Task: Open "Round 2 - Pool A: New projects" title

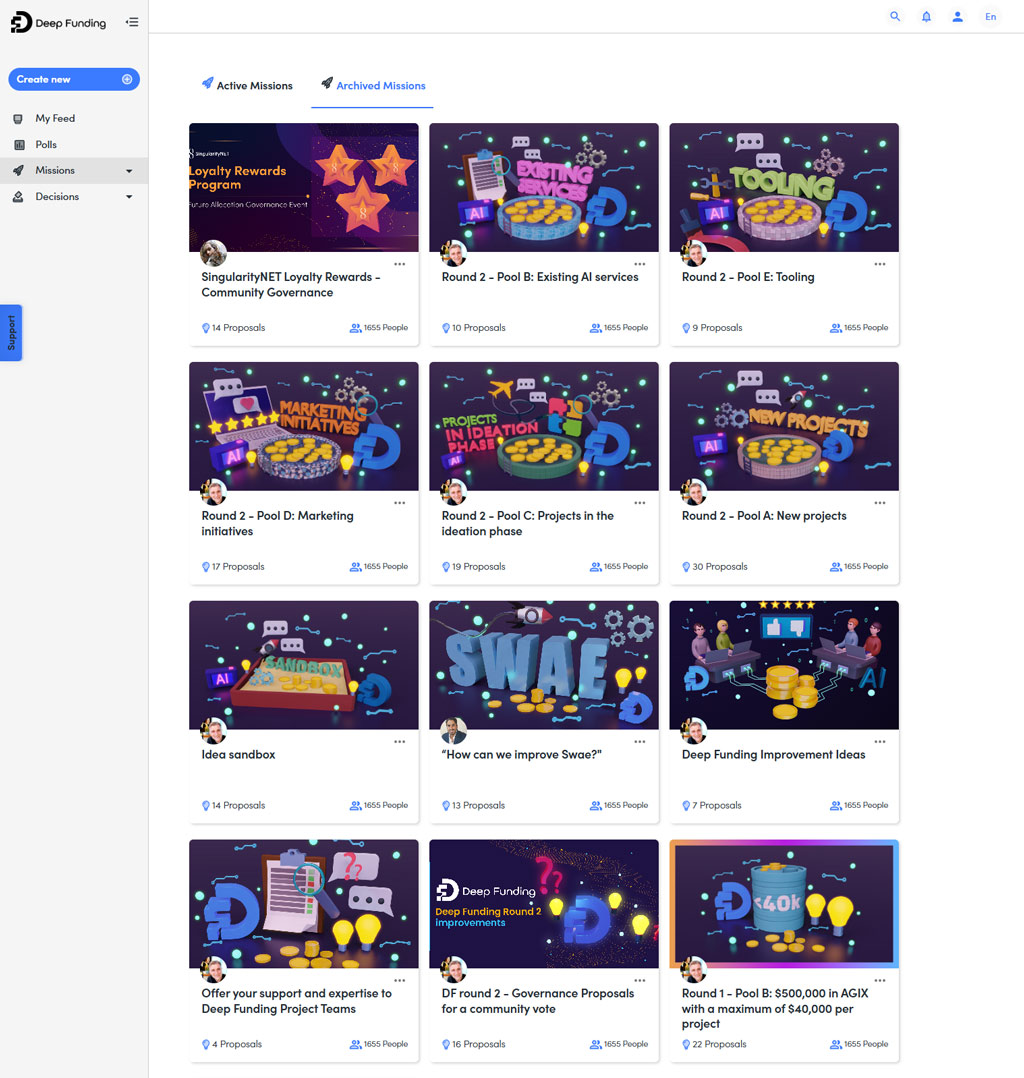Action: 764,516
